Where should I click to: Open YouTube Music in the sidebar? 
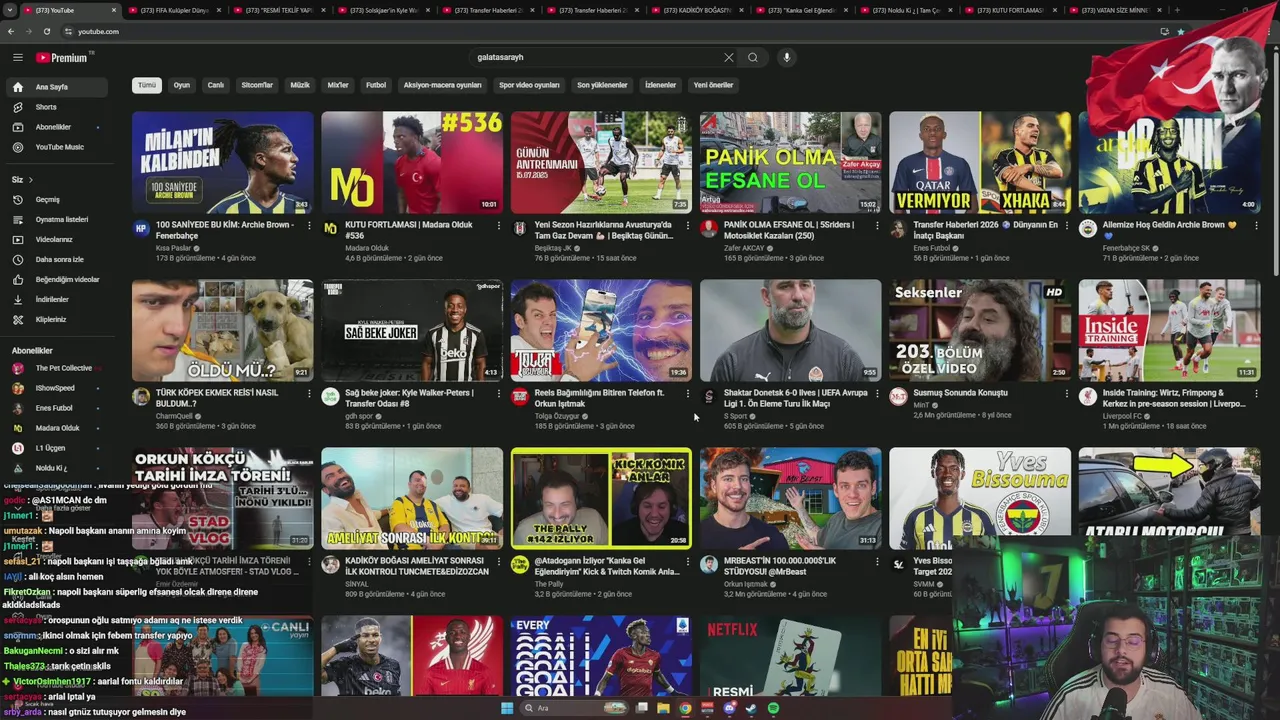coord(56,147)
